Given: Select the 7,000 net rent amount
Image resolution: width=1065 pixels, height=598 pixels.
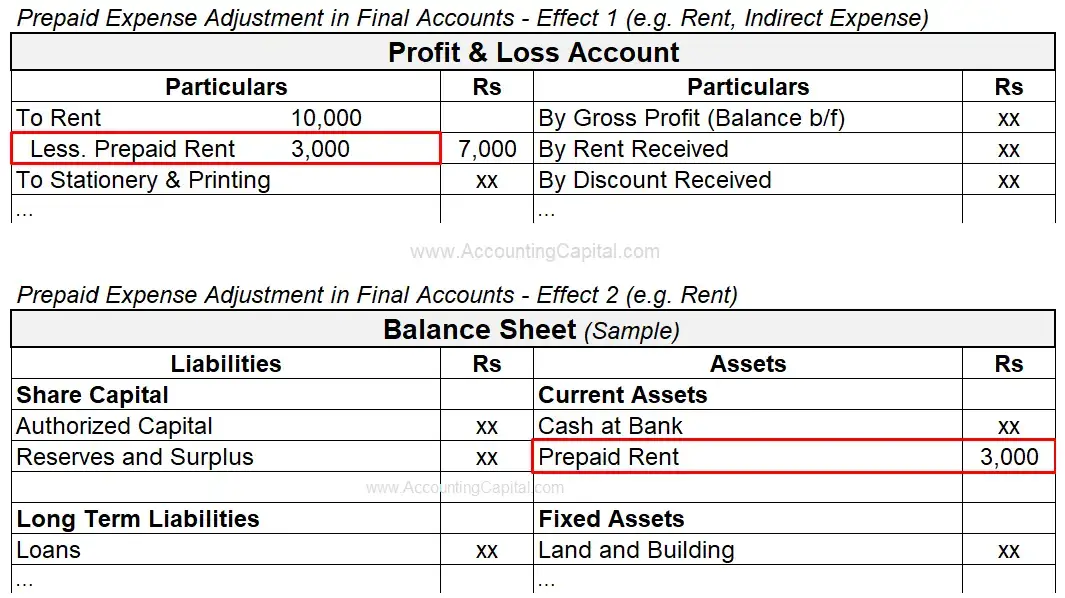Looking at the screenshot, I should pyautogui.click(x=487, y=149).
